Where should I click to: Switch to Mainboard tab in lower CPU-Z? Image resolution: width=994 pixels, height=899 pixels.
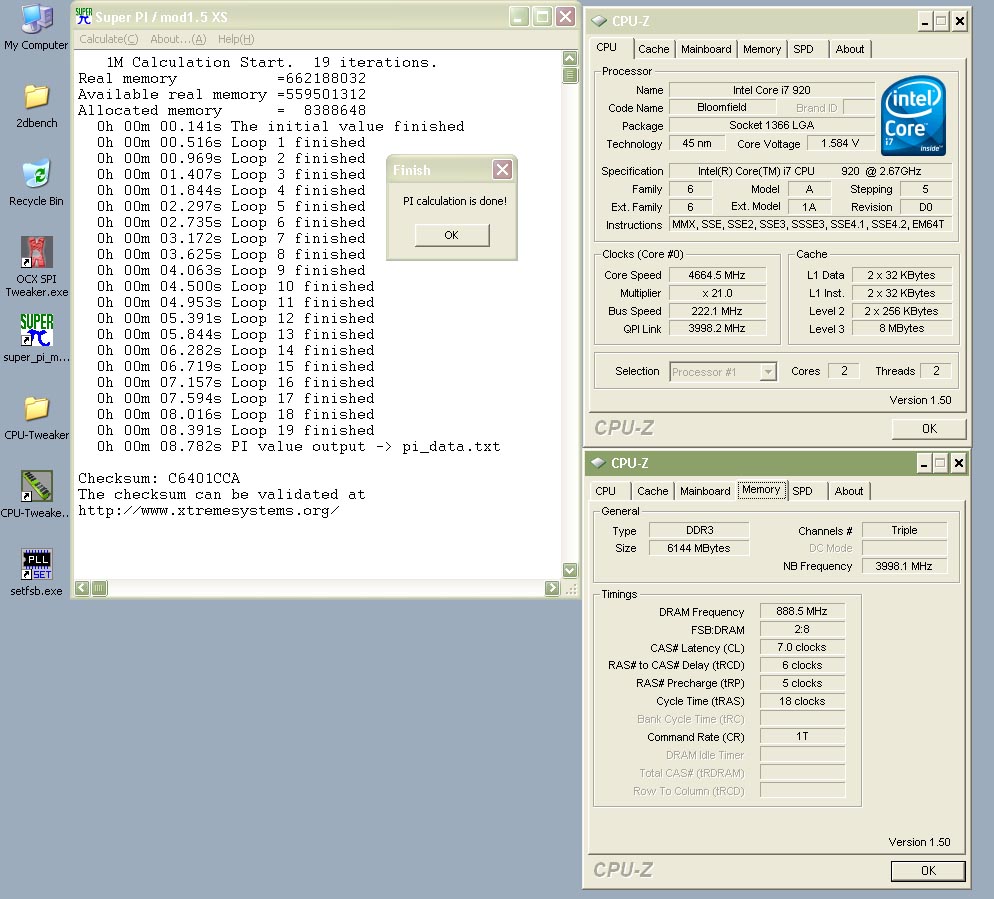[x=705, y=491]
